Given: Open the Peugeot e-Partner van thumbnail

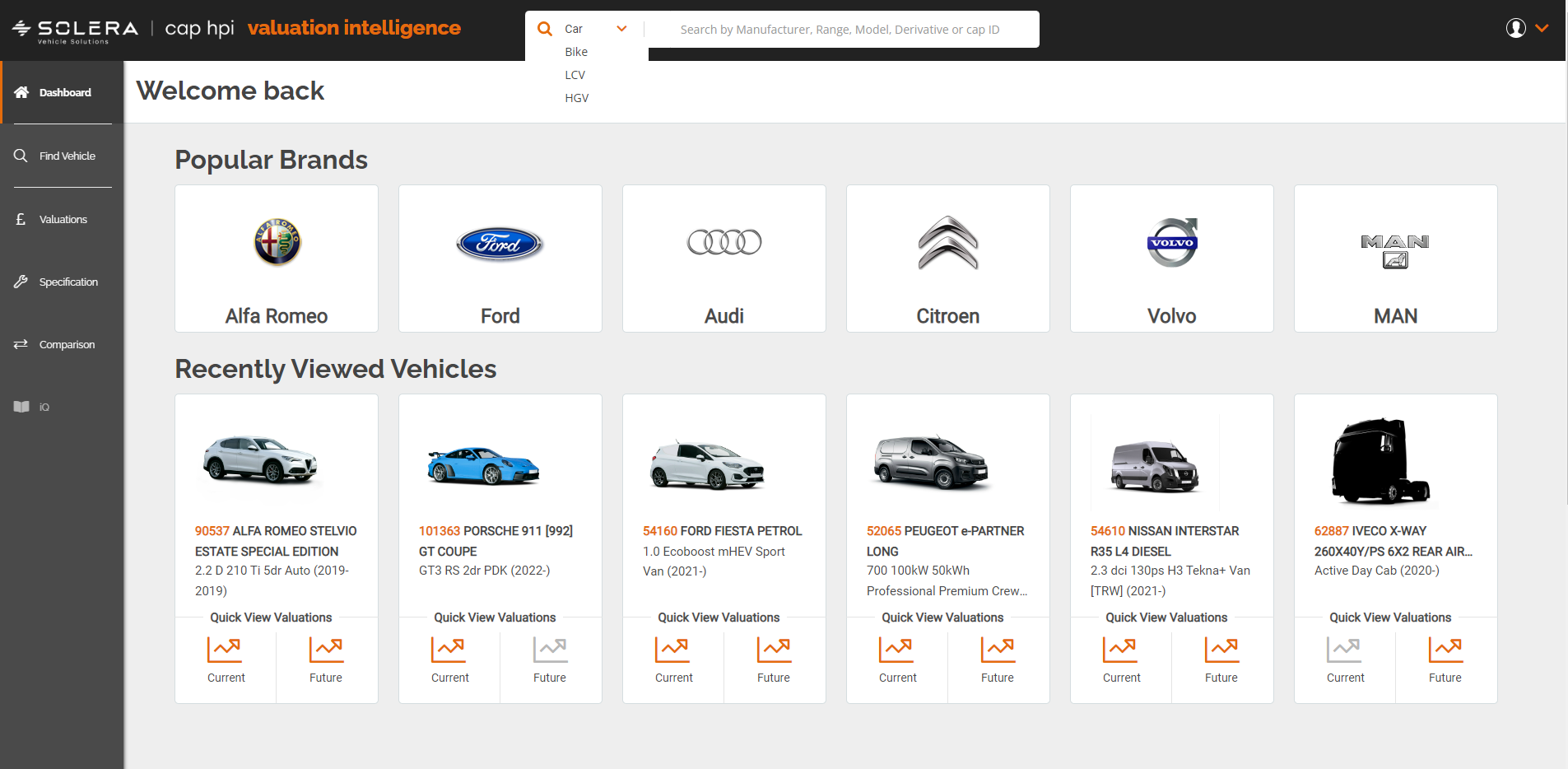Looking at the screenshot, I should [x=931, y=461].
